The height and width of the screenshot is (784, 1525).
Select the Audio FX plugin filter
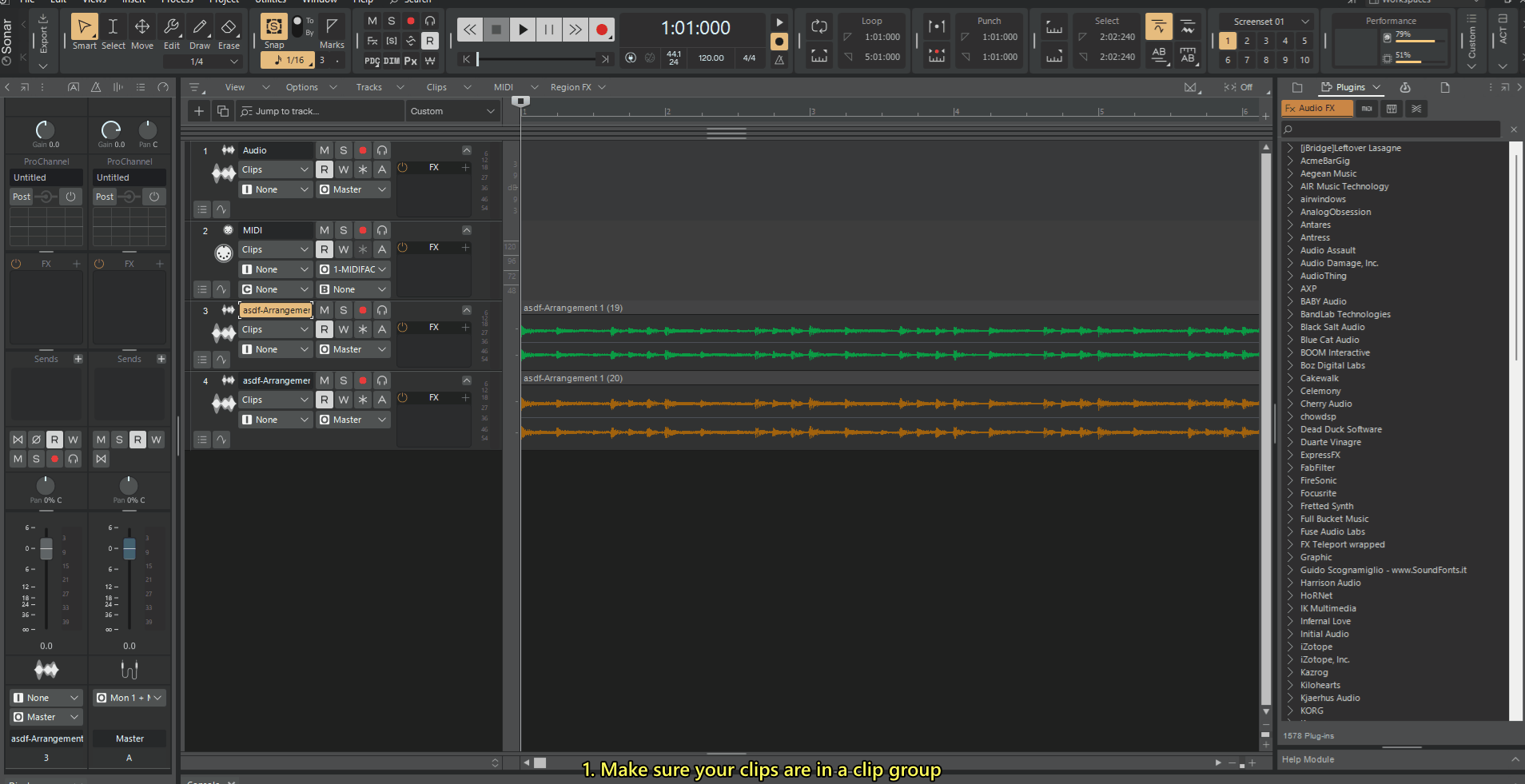pyautogui.click(x=1316, y=108)
